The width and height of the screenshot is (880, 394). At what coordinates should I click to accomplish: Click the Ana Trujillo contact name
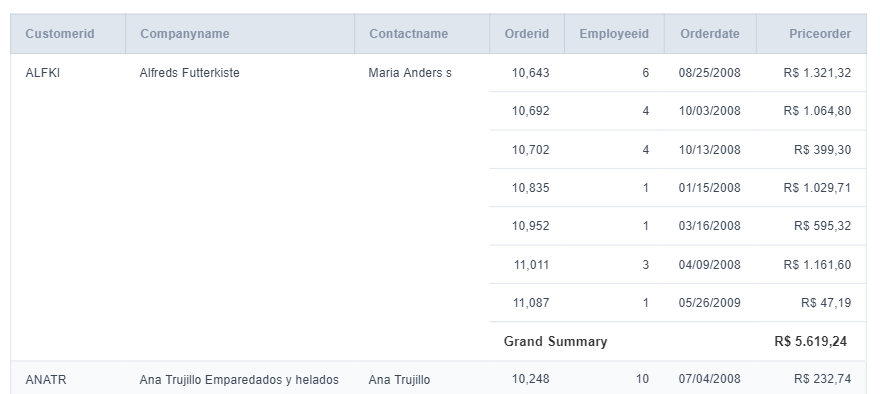(x=399, y=380)
